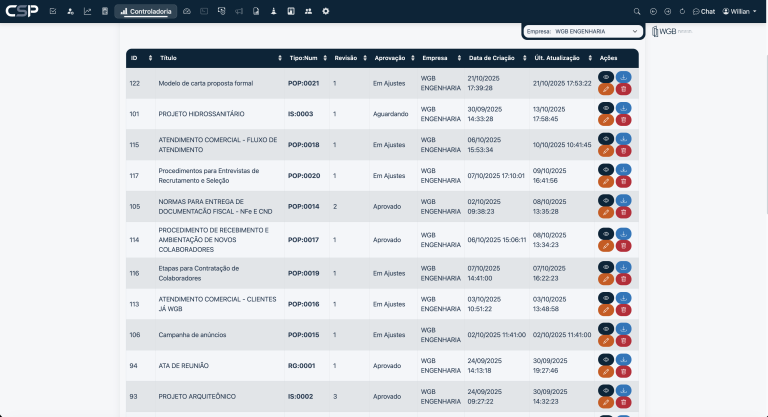This screenshot has height=417, width=768.
Task: Download the PROJETO HIDROSSANITÁRIO document
Action: 624,108
